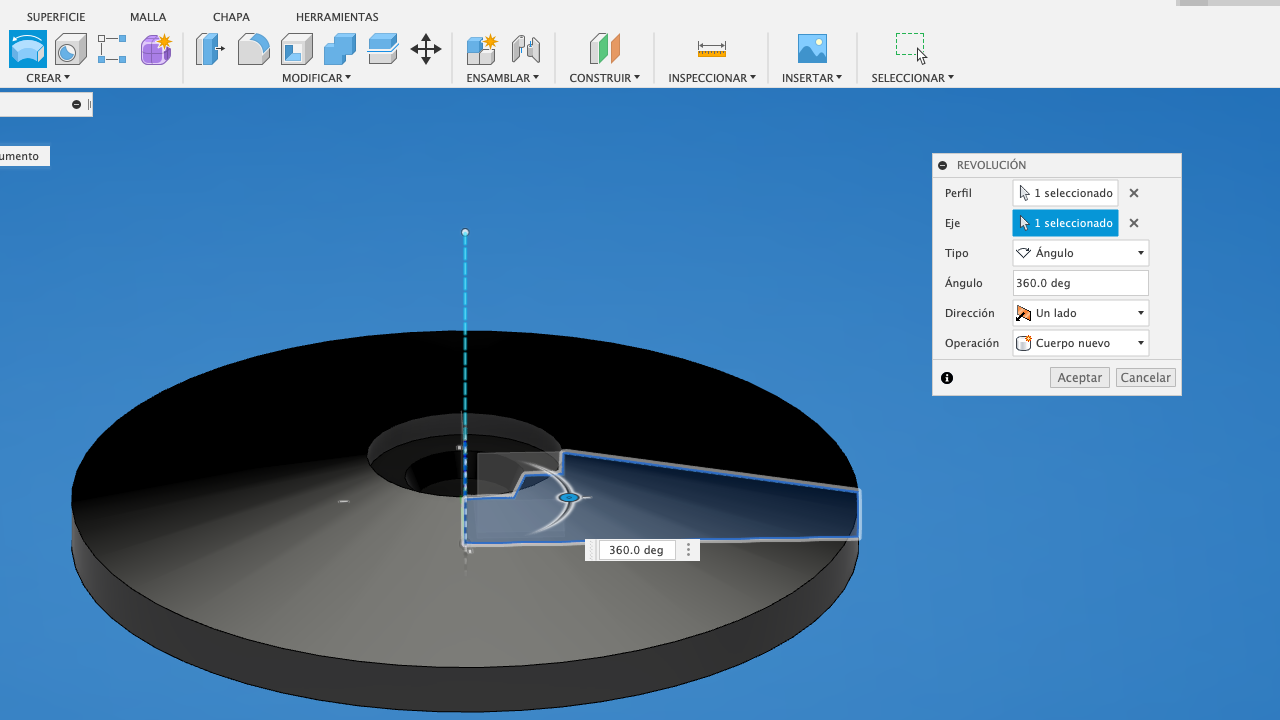
Task: Expand the Dirección dropdown showing Un lado
Action: point(1080,313)
